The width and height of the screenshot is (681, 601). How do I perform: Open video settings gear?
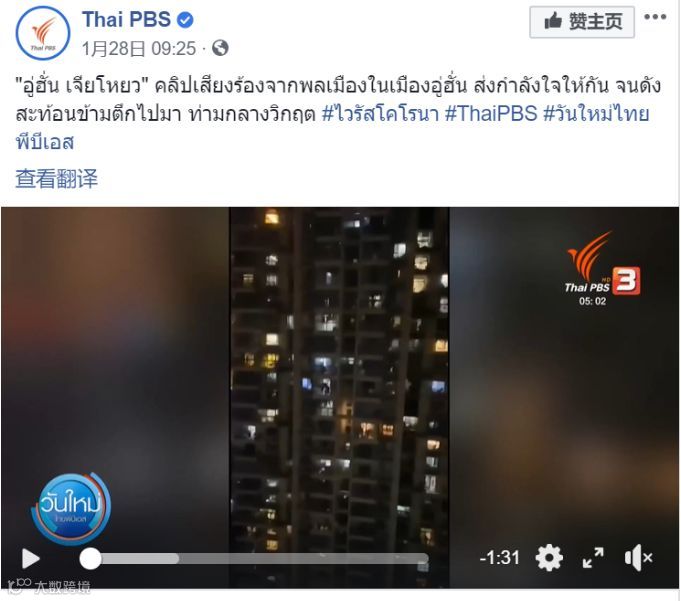coord(549,558)
